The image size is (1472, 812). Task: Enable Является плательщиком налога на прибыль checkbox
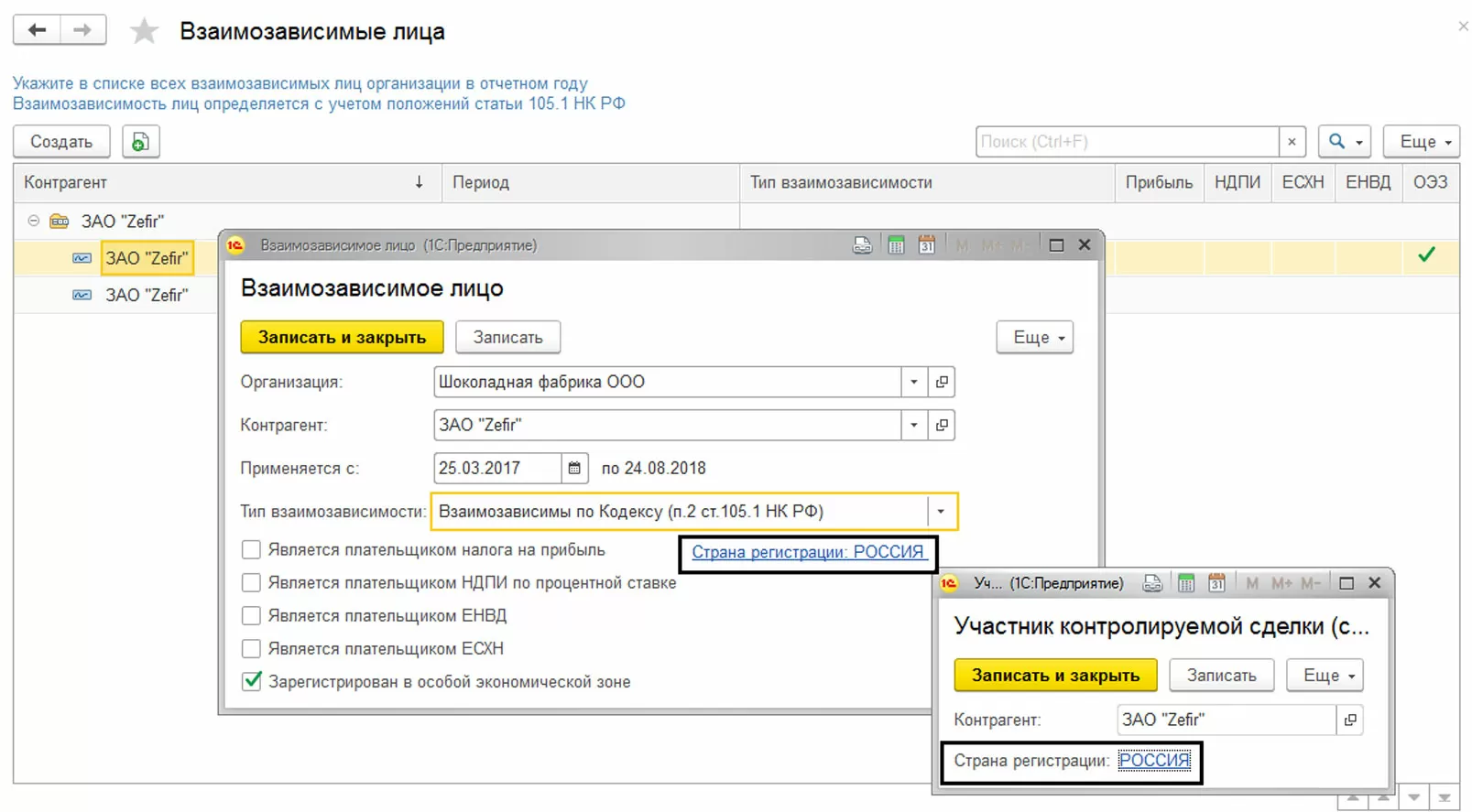[251, 550]
